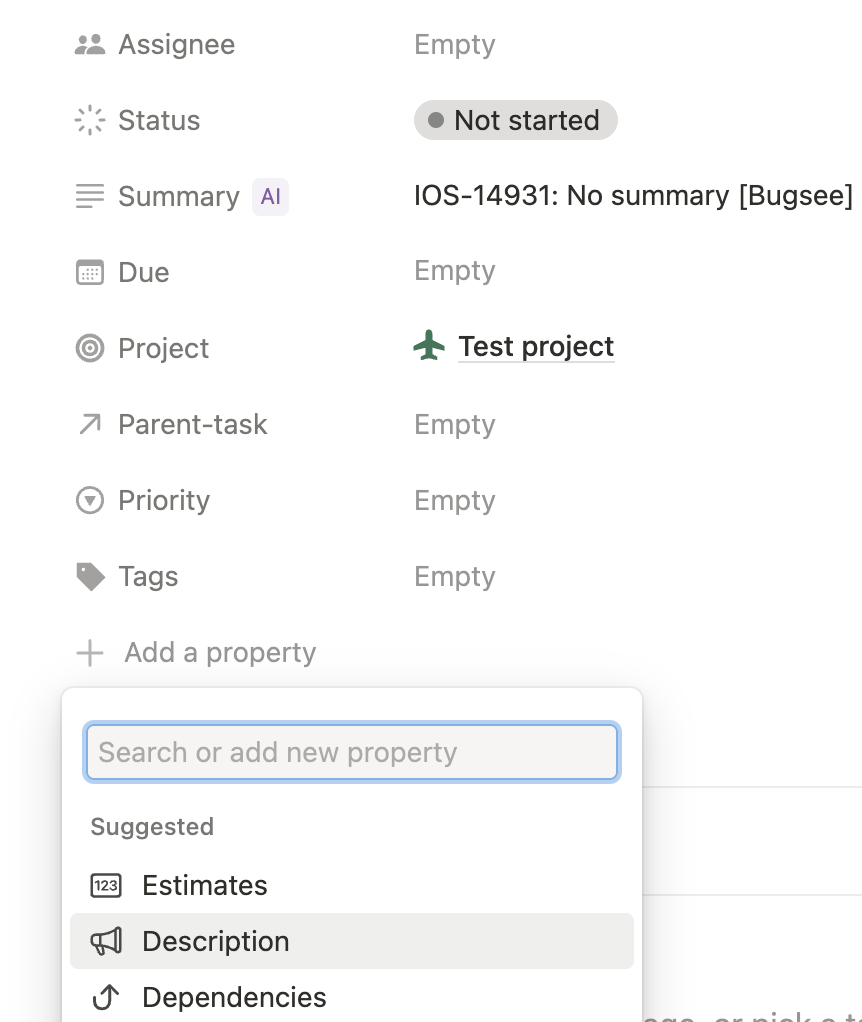
Task: Open the empty Tags value selector
Action: (x=455, y=577)
